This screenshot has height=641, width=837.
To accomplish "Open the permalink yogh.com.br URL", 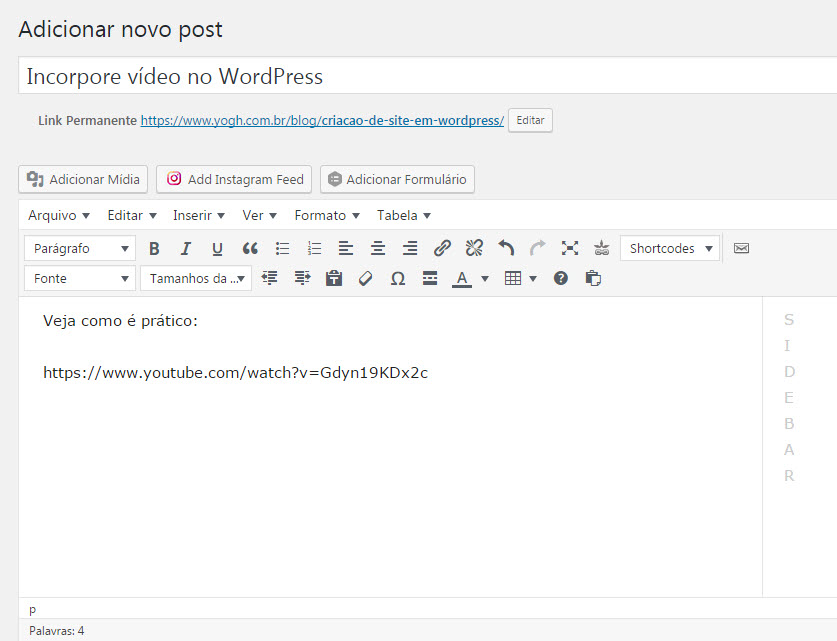I will tap(321, 120).
